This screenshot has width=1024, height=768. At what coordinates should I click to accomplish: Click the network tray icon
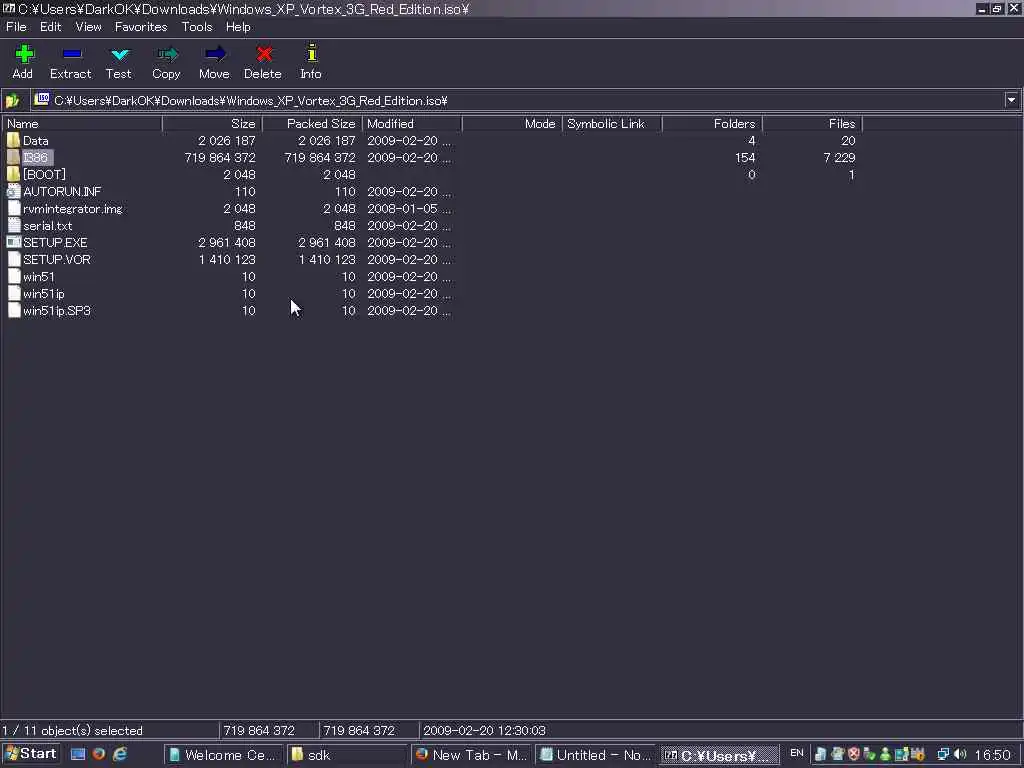(x=943, y=754)
